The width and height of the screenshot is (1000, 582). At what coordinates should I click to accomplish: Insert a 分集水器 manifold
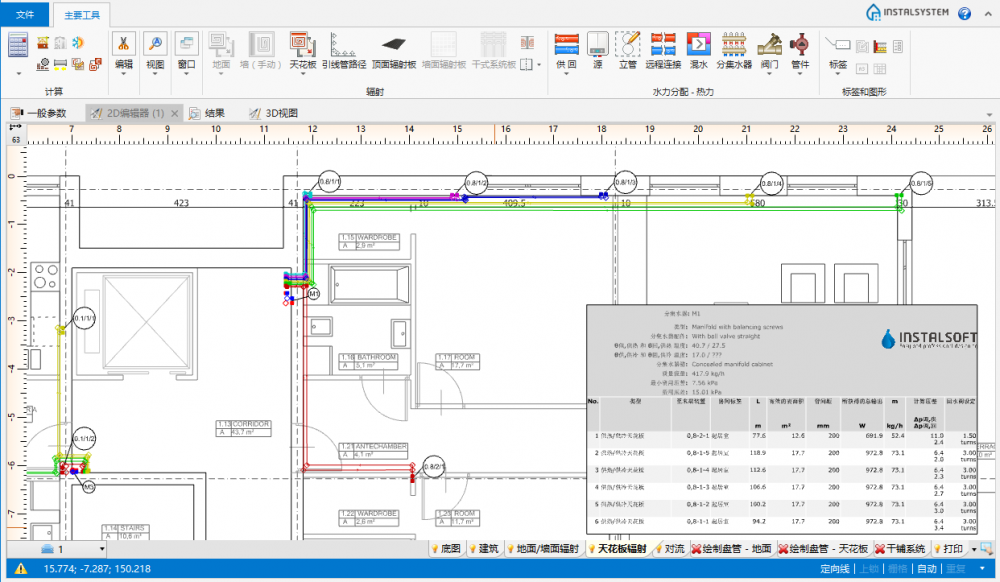tap(733, 45)
